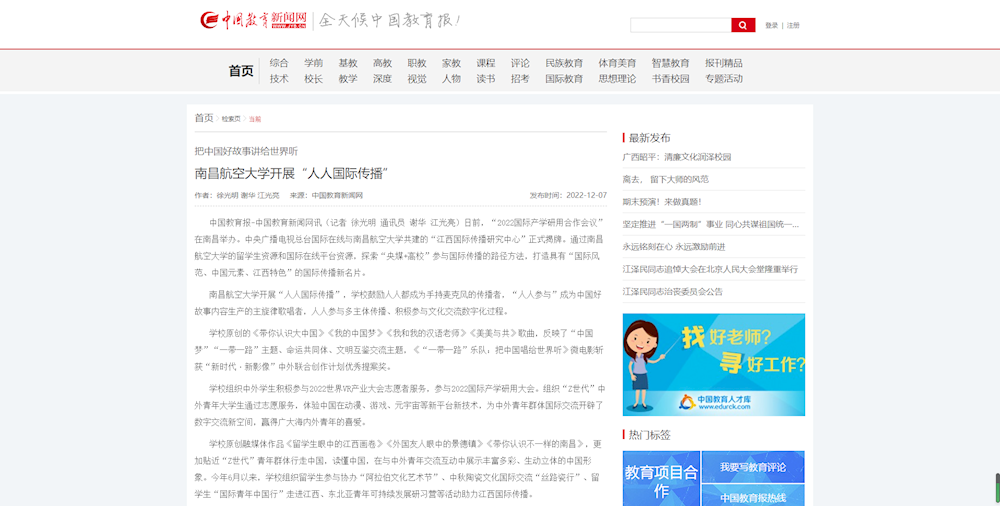1000x506 pixels.
Task: Open the 期末预演！来做真题！ article link
Action: coord(662,202)
